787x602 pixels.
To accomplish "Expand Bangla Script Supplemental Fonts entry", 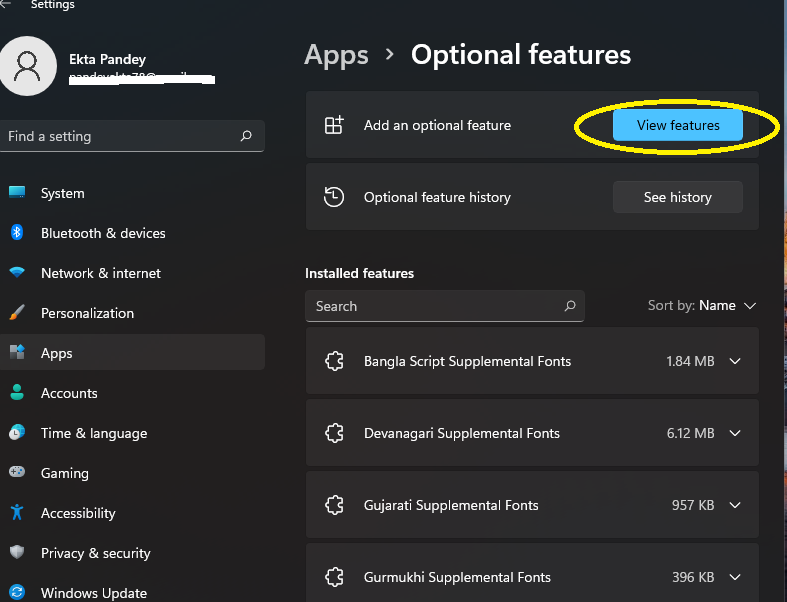I will click(735, 361).
